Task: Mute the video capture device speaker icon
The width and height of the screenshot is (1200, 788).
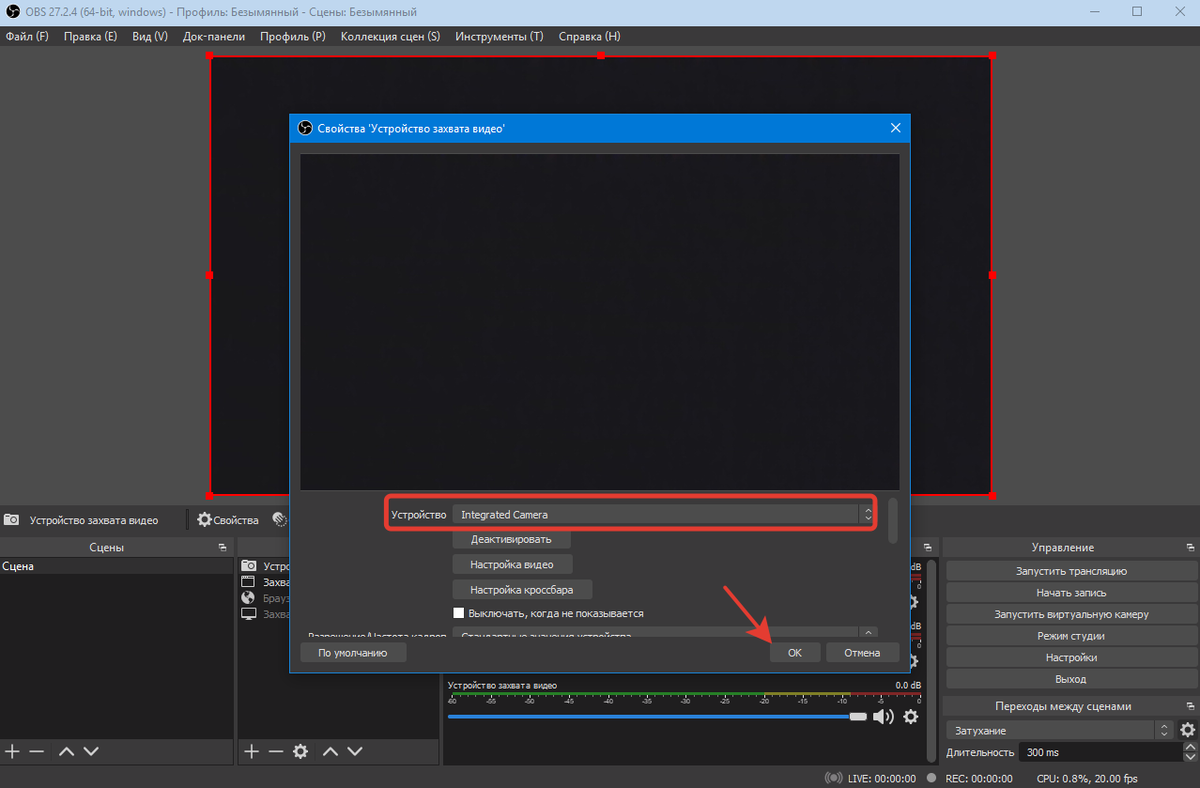Action: tap(882, 717)
